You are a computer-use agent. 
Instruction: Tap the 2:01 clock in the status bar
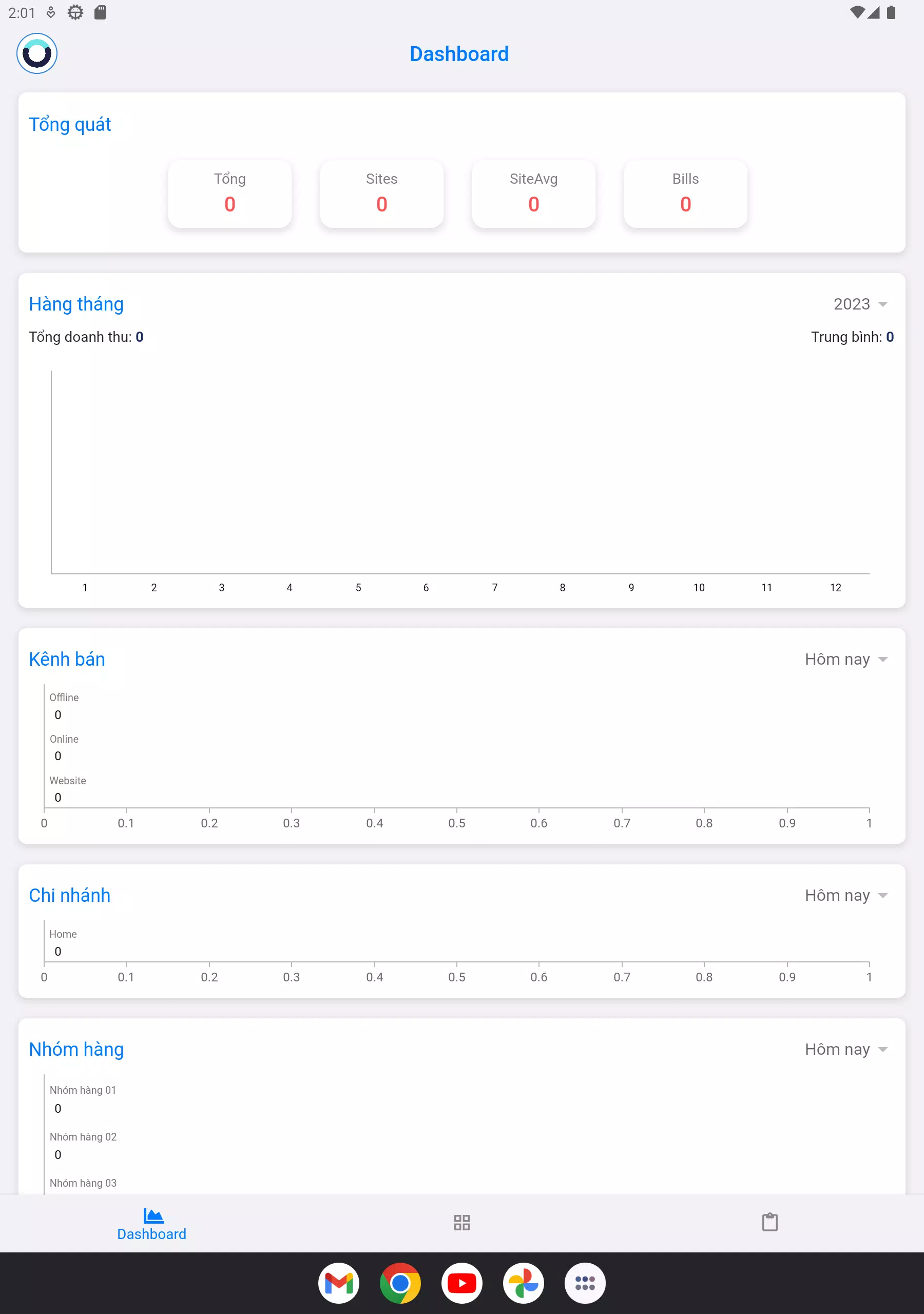click(22, 13)
